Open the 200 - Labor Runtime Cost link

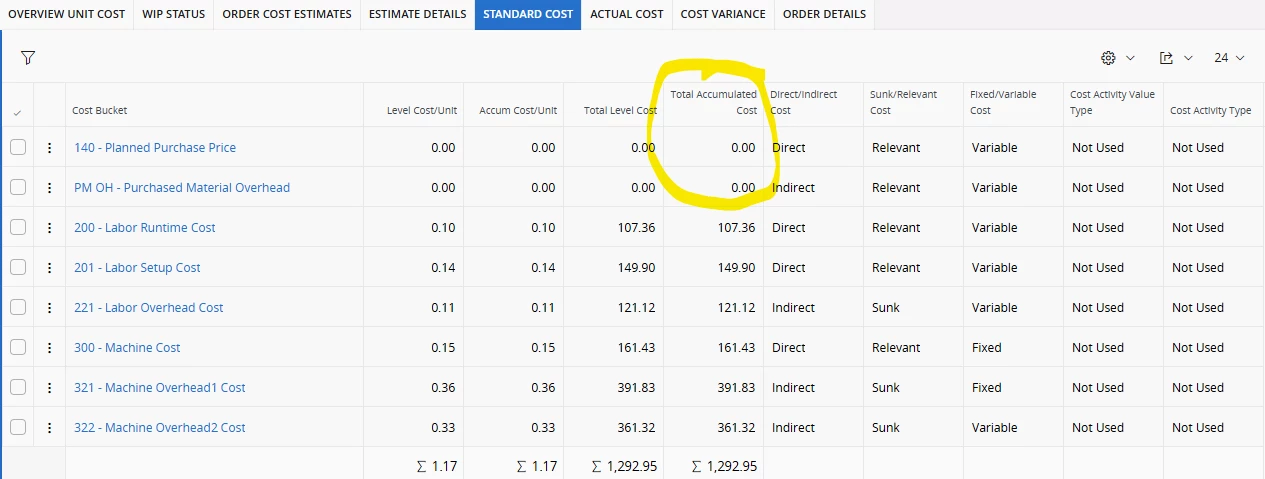click(x=145, y=228)
